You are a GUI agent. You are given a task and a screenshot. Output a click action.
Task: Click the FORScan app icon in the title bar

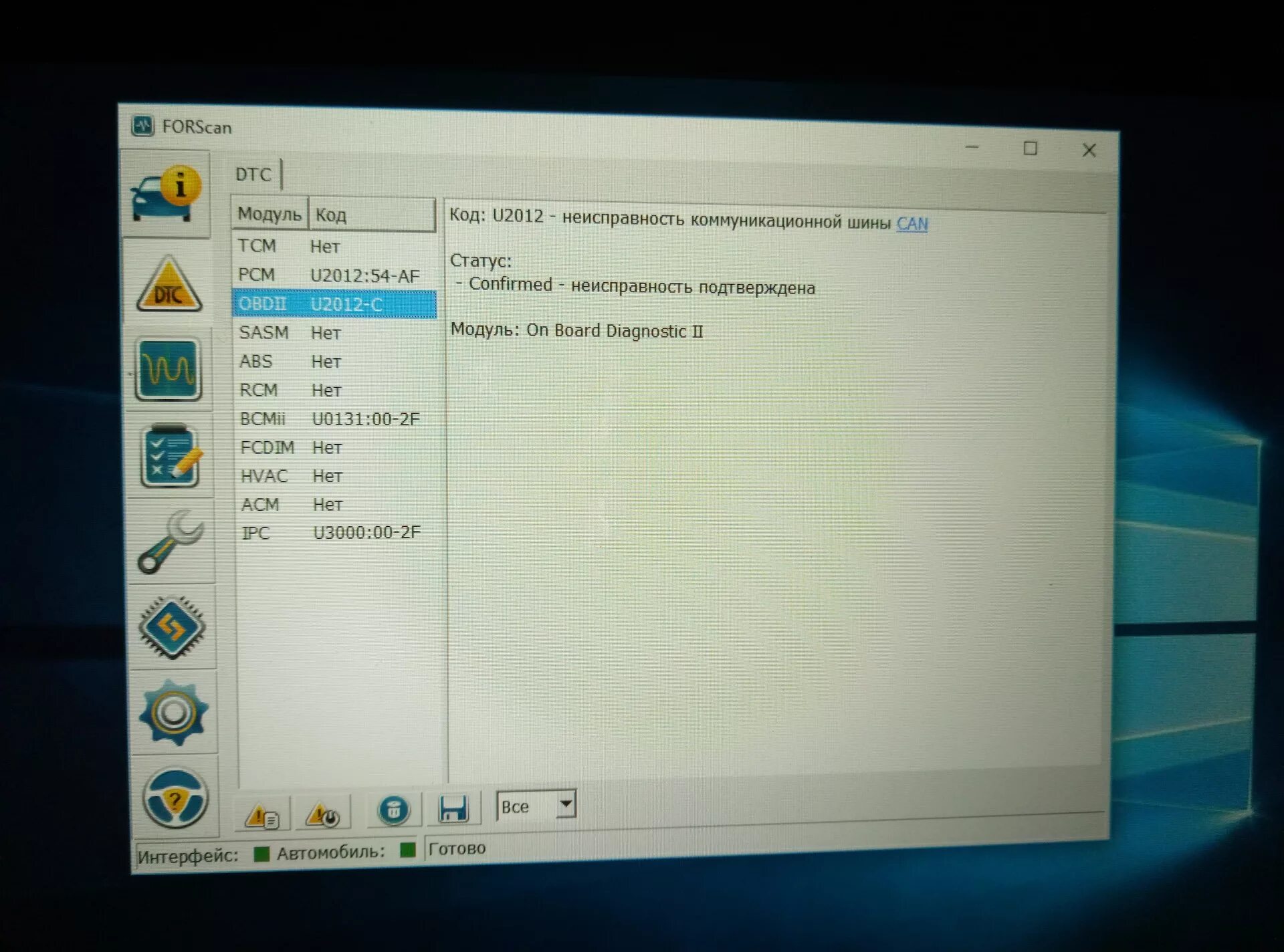pos(142,126)
